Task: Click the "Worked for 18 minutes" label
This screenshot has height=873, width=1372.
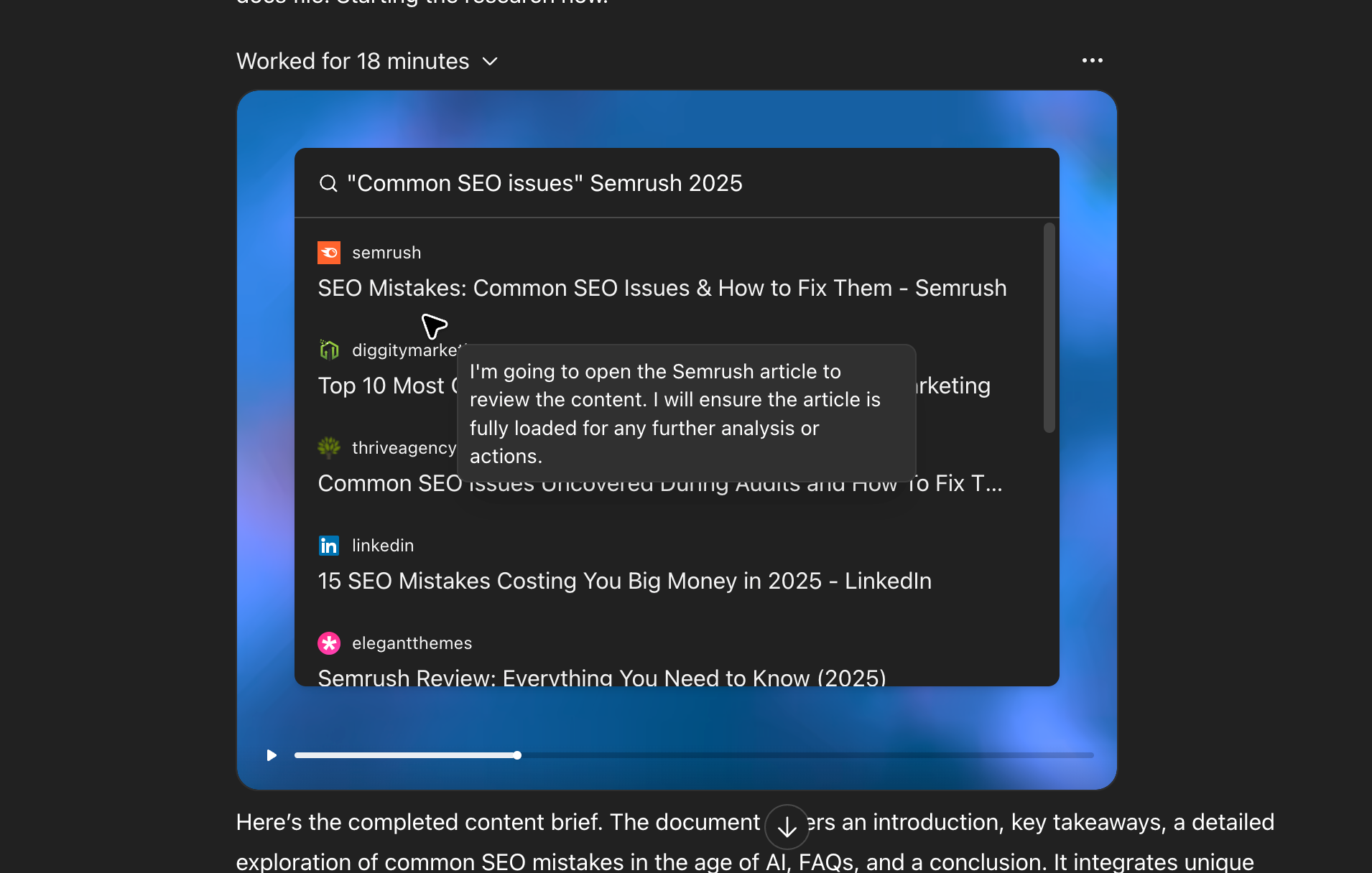Action: coord(353,62)
